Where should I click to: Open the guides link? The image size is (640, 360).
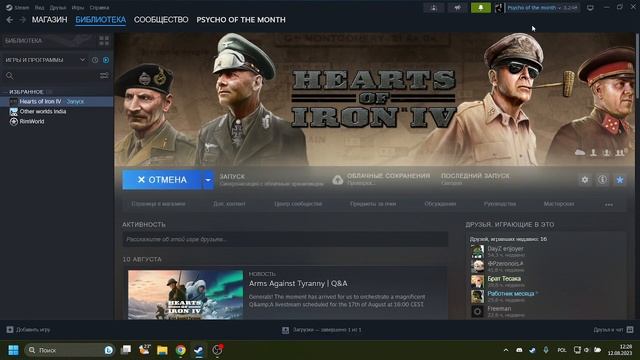click(x=500, y=204)
